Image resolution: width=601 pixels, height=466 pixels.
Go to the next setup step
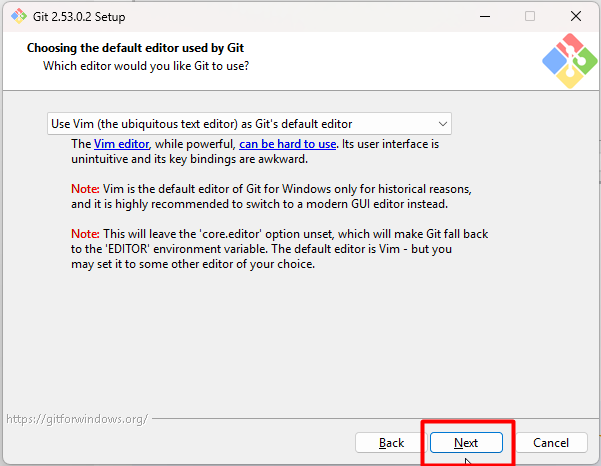(466, 443)
